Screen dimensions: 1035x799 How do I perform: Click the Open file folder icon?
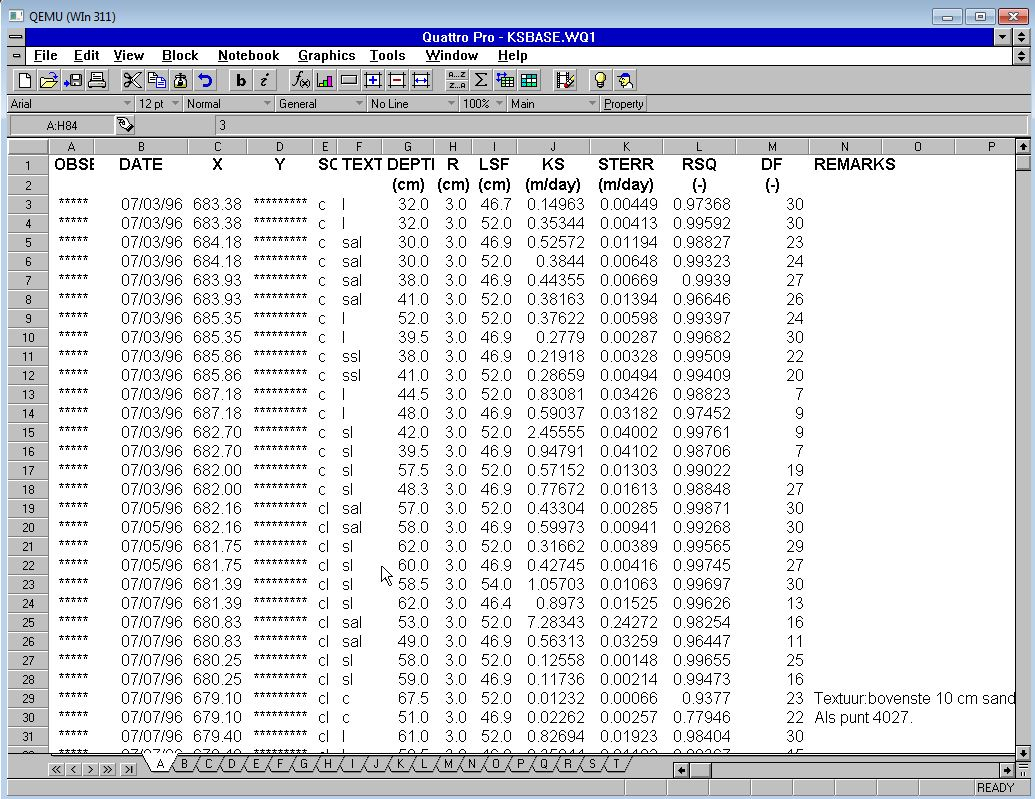click(48, 81)
